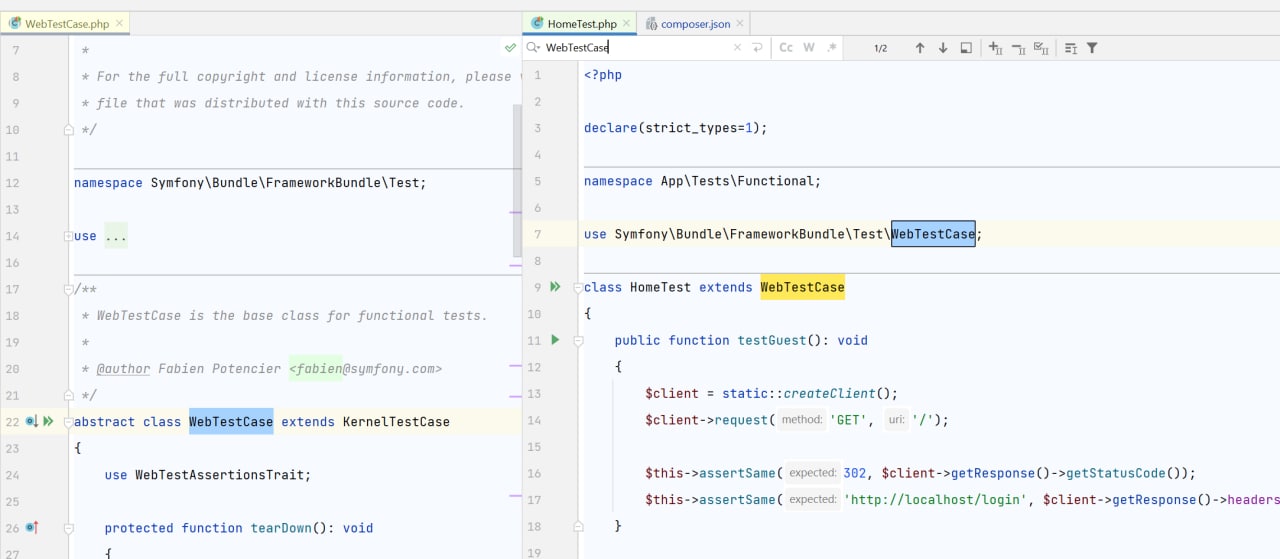Toggle Regex search option
The image size is (1280, 559).
click(831, 48)
